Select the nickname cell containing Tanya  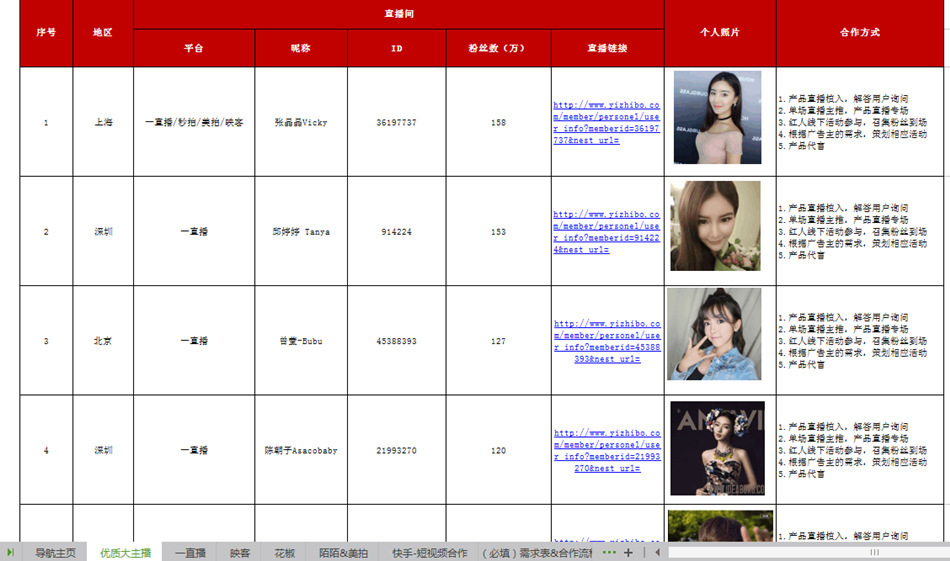pyautogui.click(x=301, y=231)
